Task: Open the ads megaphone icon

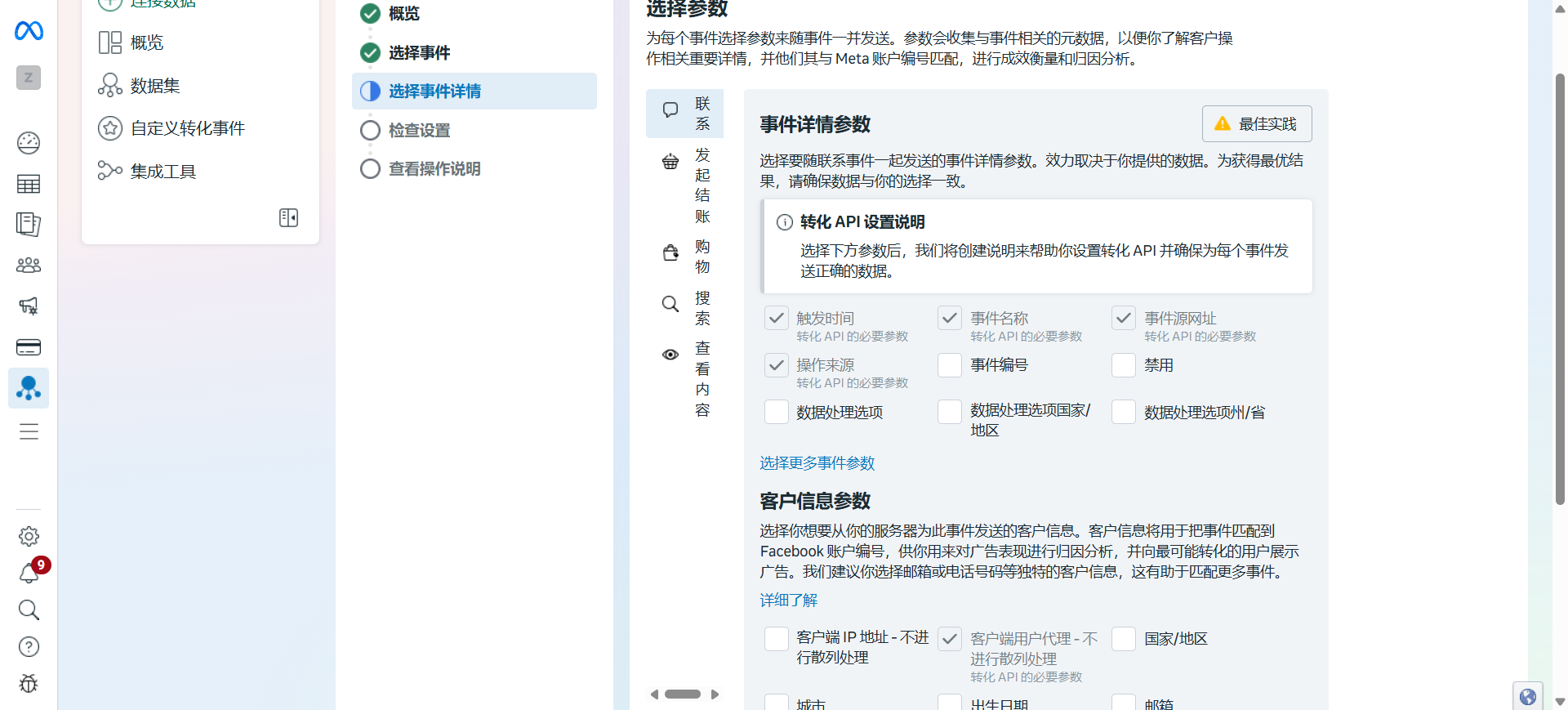Action: 29,306
